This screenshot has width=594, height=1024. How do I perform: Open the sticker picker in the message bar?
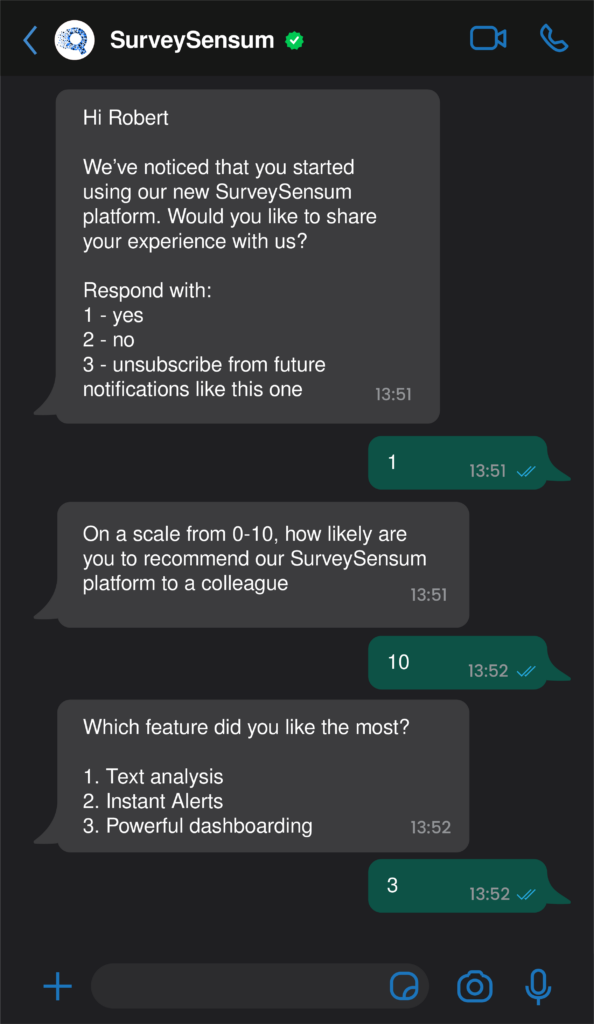coord(404,986)
